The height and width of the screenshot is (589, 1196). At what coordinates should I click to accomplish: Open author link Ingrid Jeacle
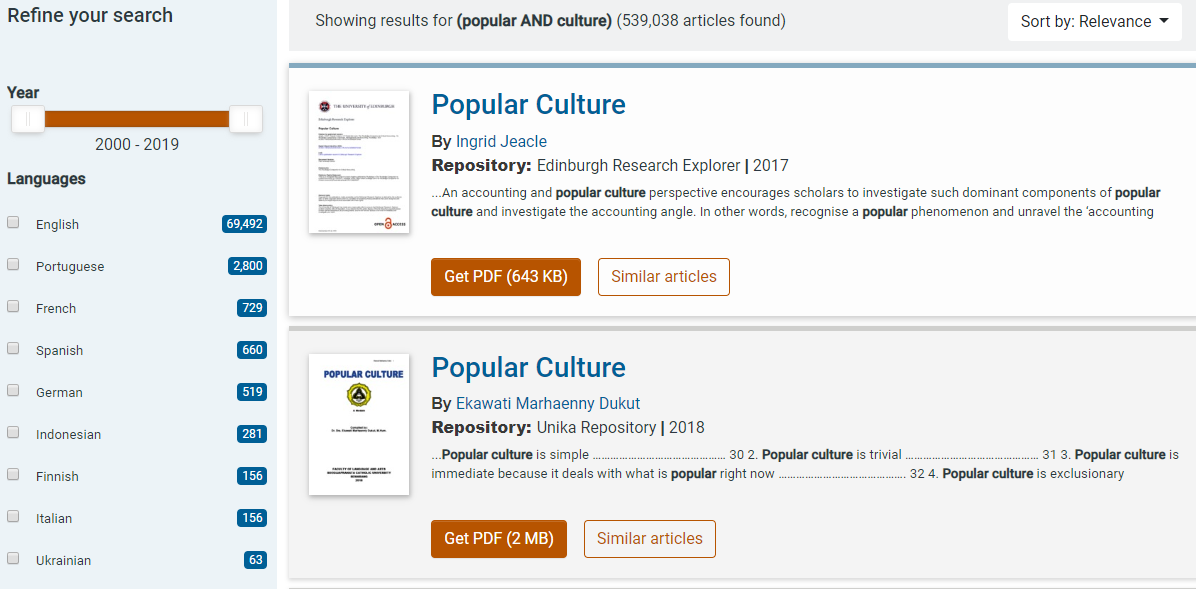[501, 141]
